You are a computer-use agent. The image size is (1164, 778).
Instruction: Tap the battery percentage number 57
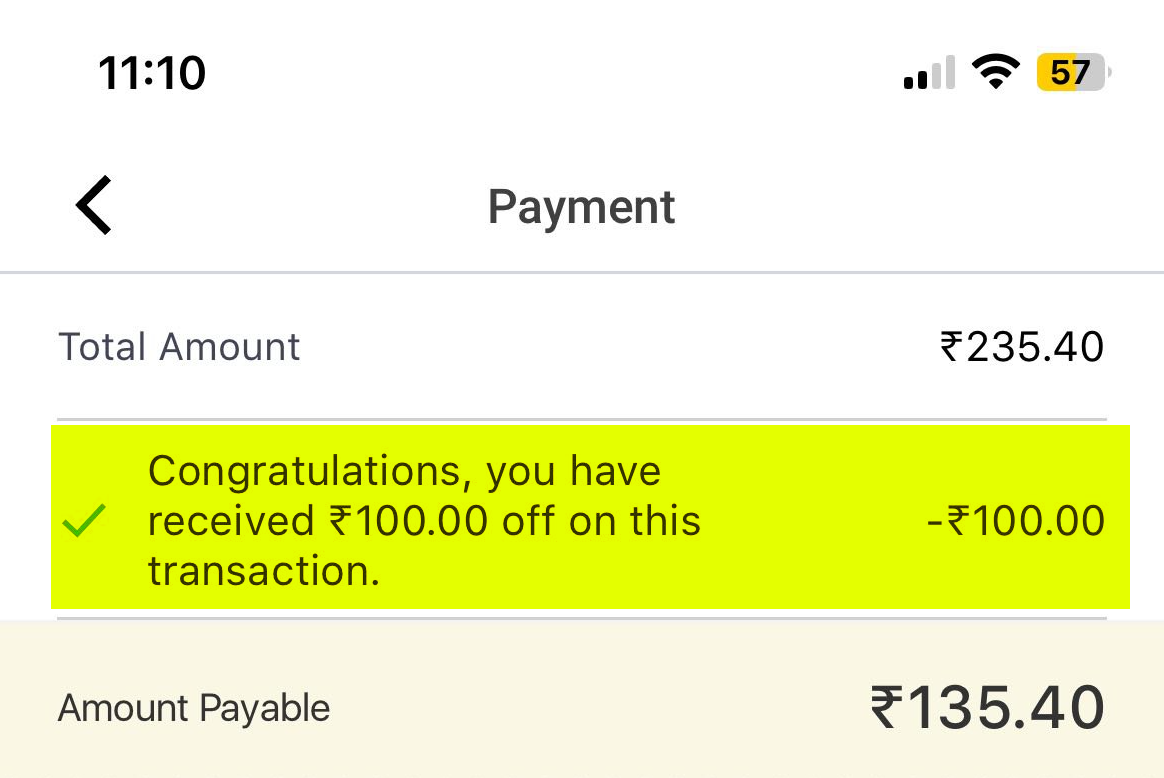[1069, 73]
